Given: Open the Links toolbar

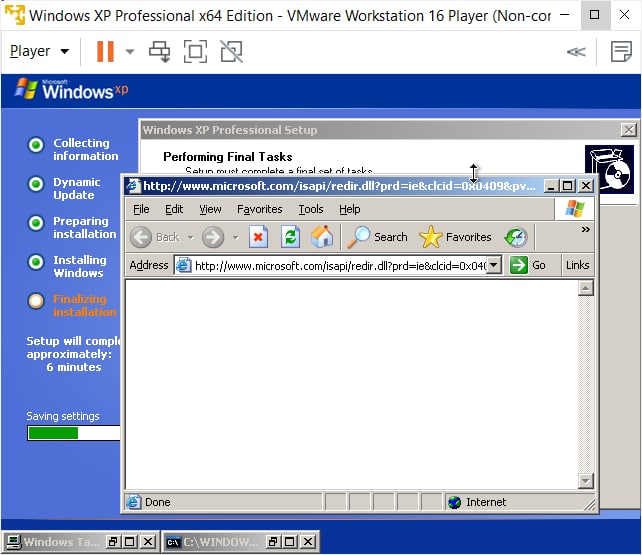Looking at the screenshot, I should [x=577, y=265].
